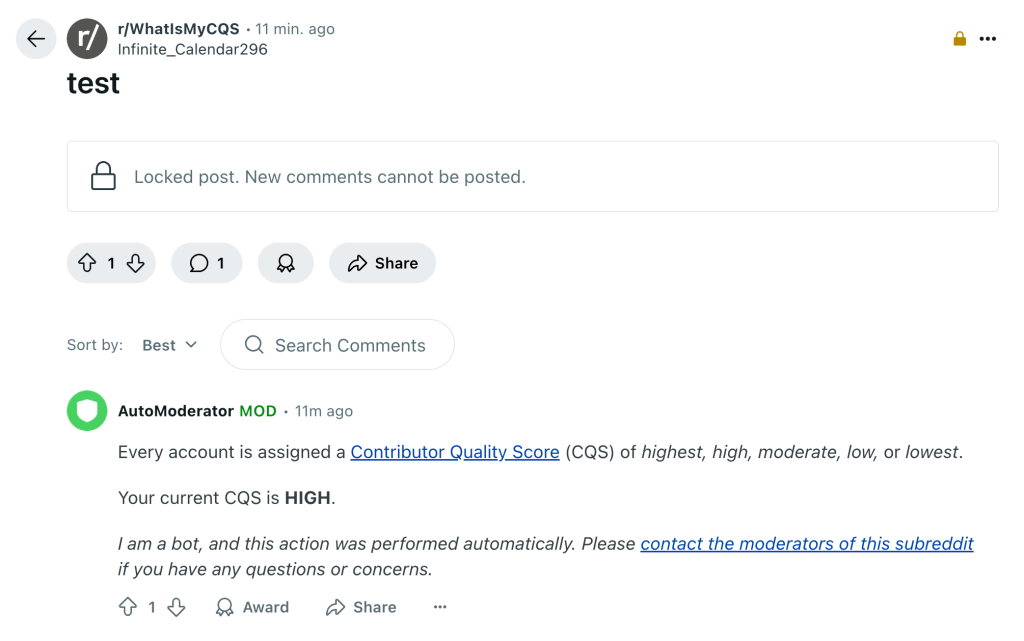
Task: Award the AutoModerator comment
Action: pos(252,607)
